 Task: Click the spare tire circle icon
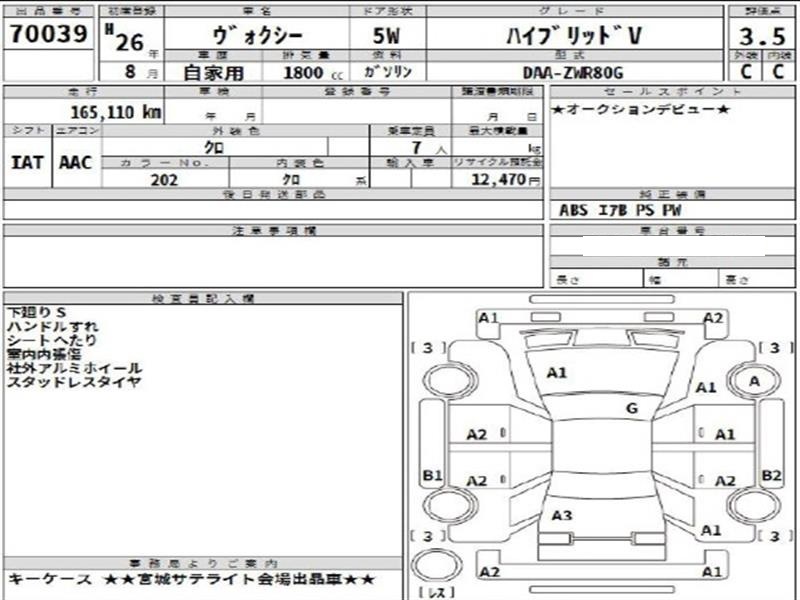(x=436, y=566)
